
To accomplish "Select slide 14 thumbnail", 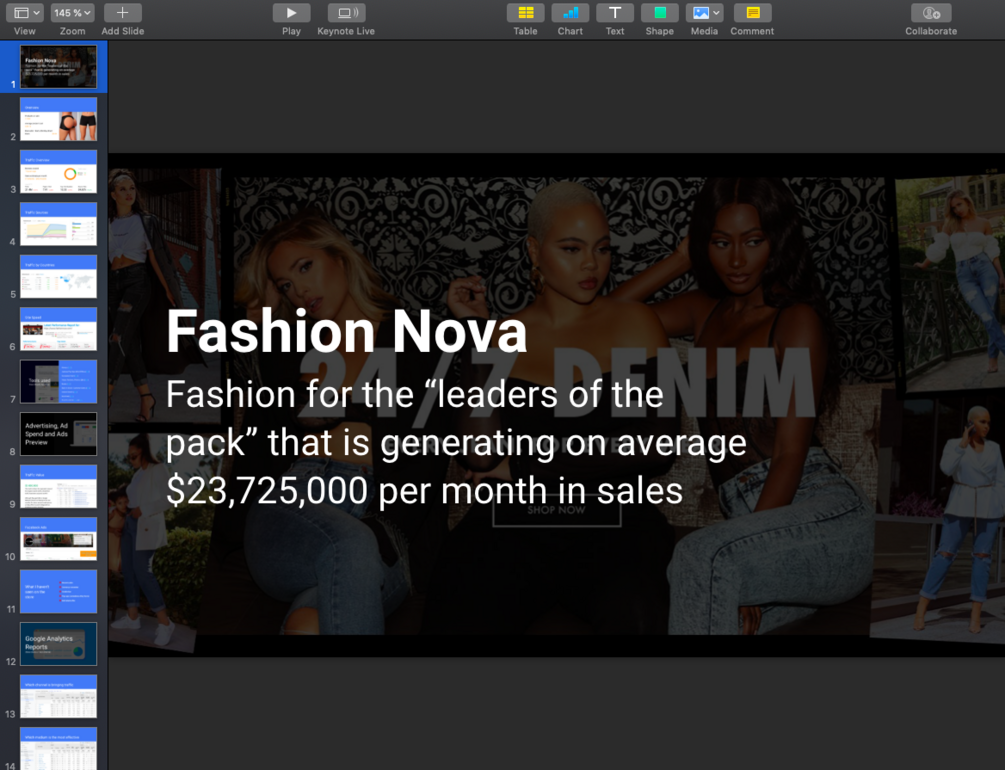I will pos(58,748).
